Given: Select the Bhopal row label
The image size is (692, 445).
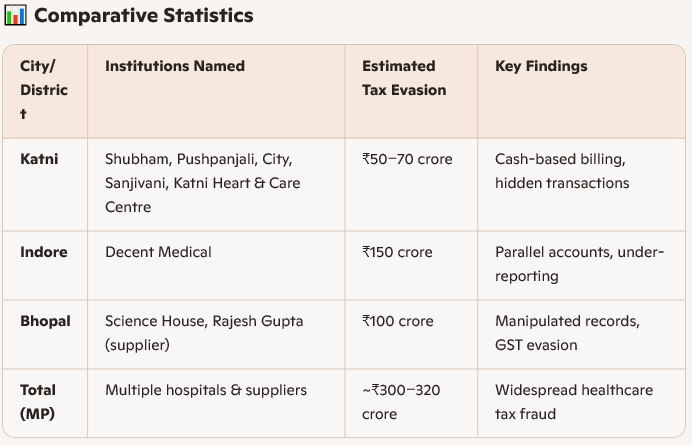Looking at the screenshot, I should pyautogui.click(x=45, y=321).
